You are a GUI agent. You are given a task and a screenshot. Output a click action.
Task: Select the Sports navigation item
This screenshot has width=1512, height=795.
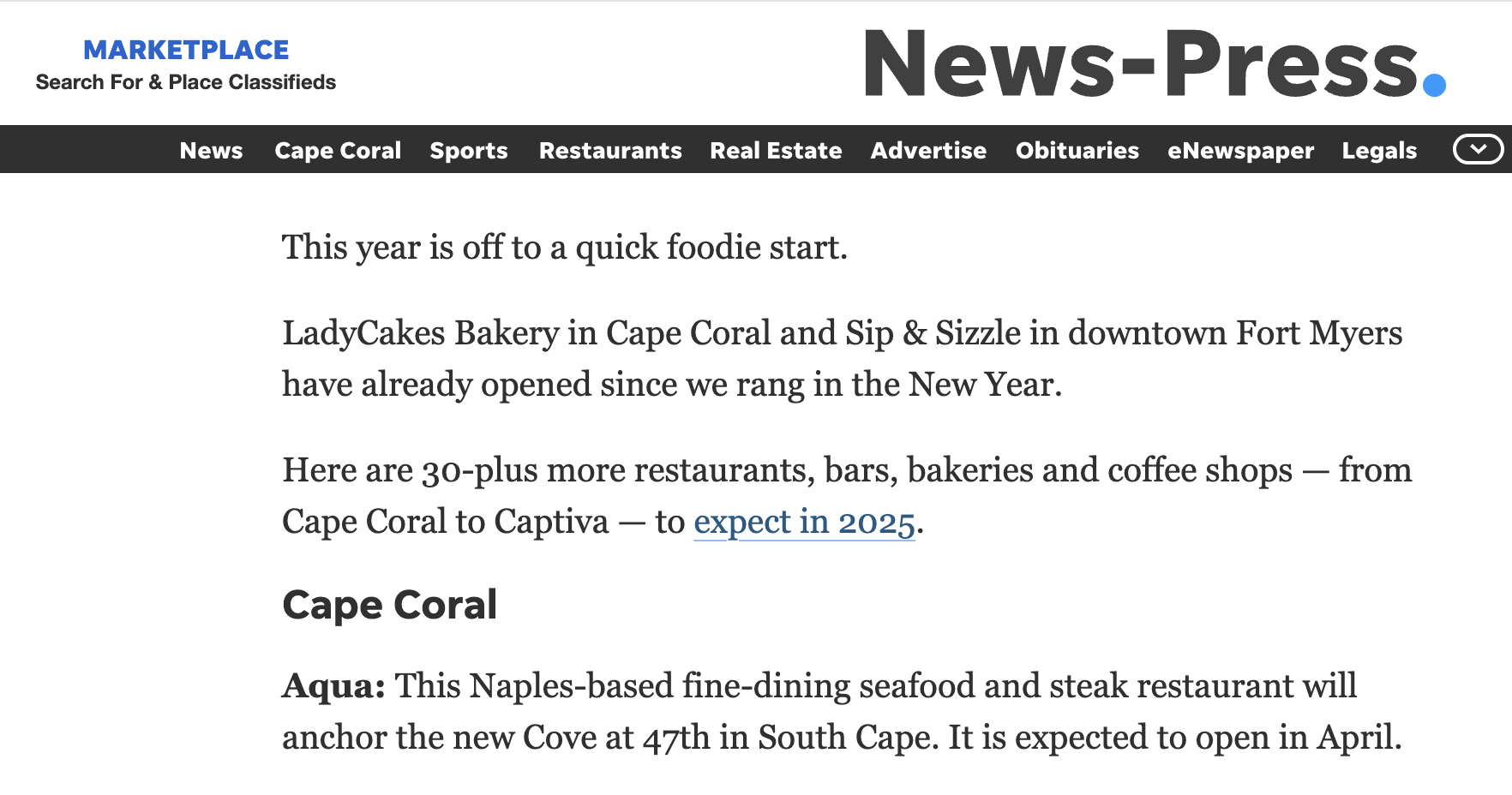pyautogui.click(x=469, y=150)
